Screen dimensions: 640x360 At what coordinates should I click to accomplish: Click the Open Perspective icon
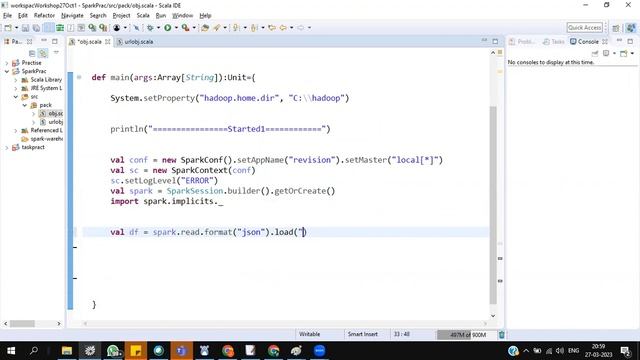click(616, 28)
